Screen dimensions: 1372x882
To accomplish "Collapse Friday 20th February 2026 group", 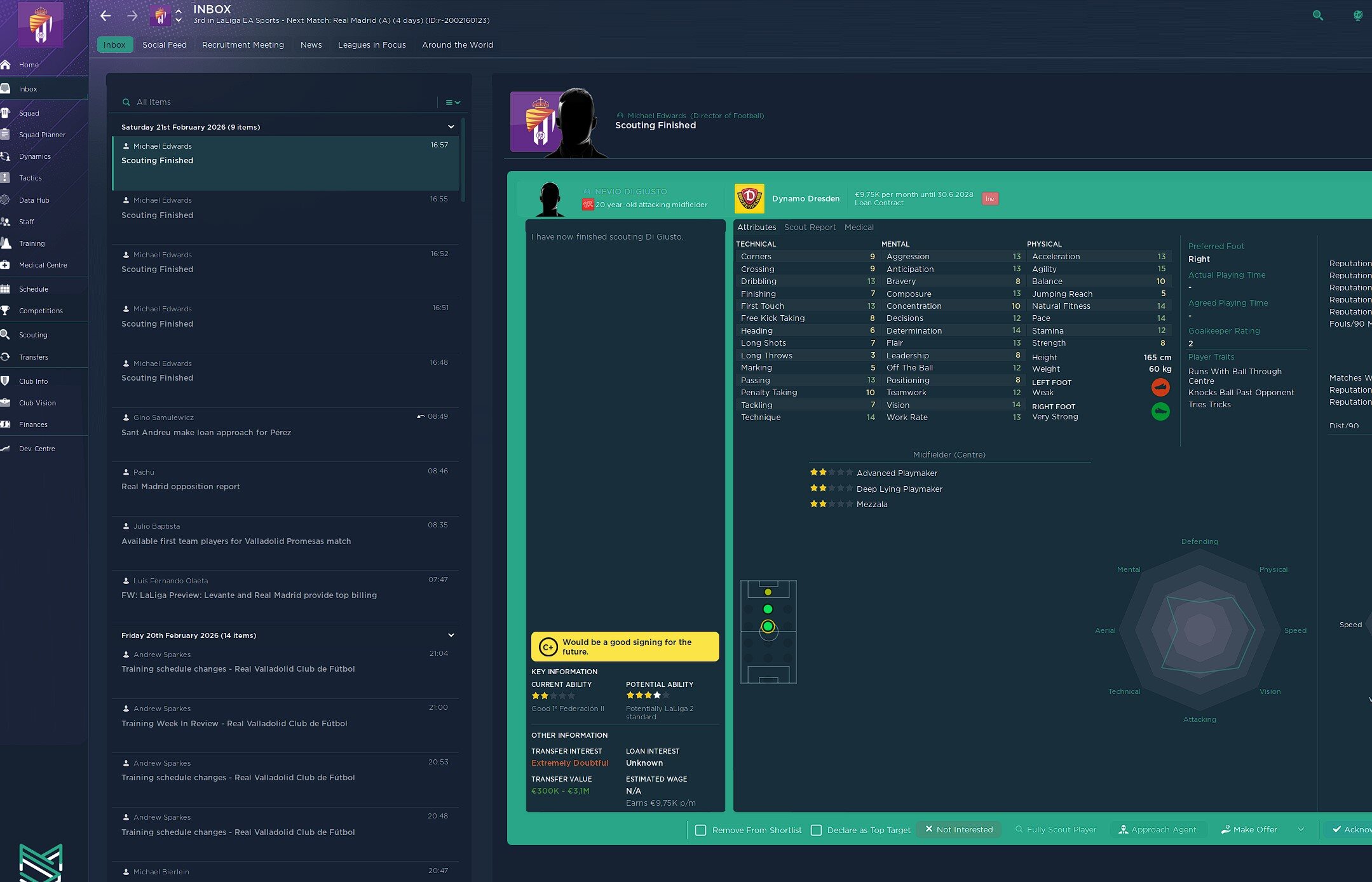I will coord(451,635).
